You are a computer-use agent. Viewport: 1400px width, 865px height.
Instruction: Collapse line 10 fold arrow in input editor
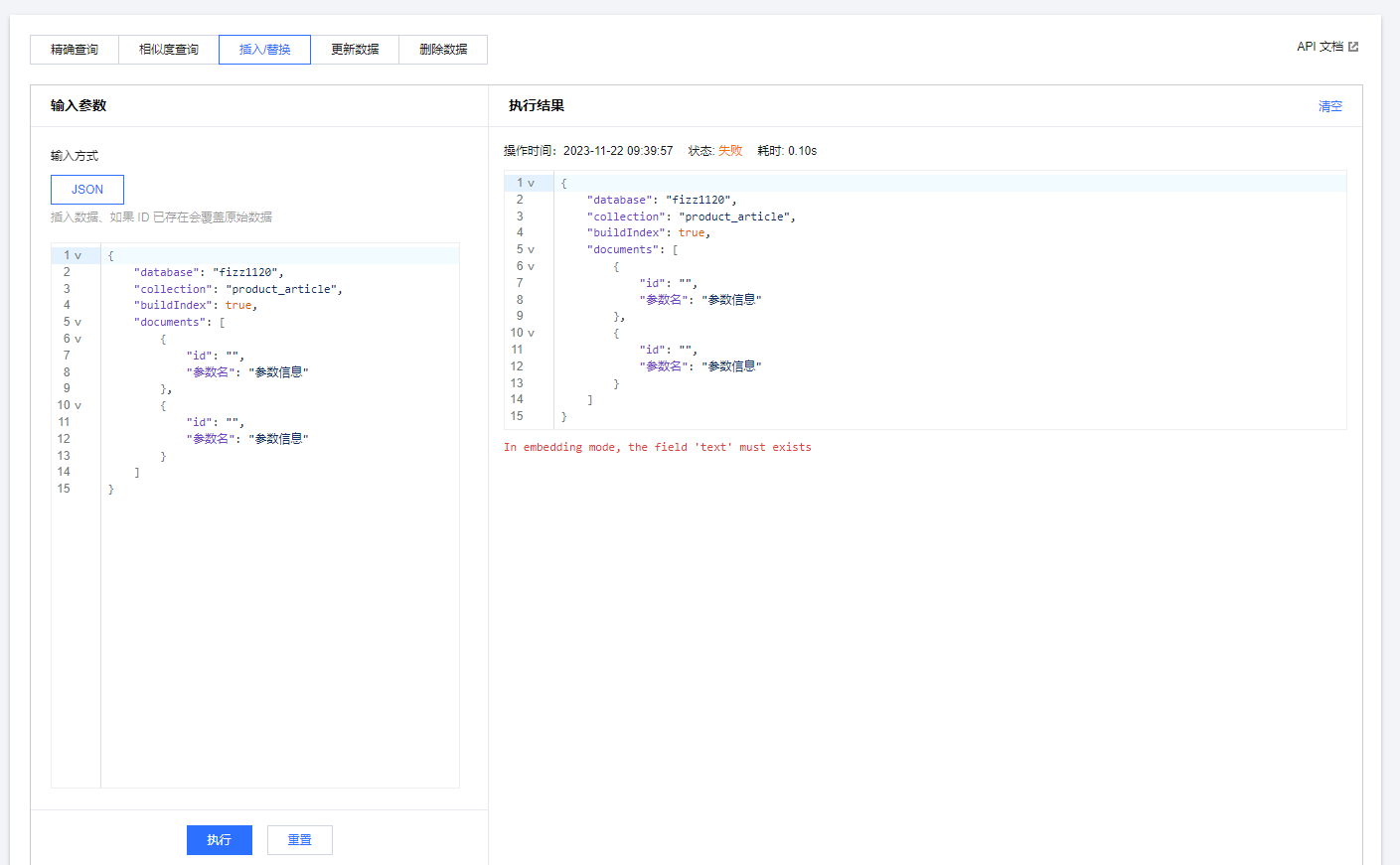pyautogui.click(x=78, y=406)
